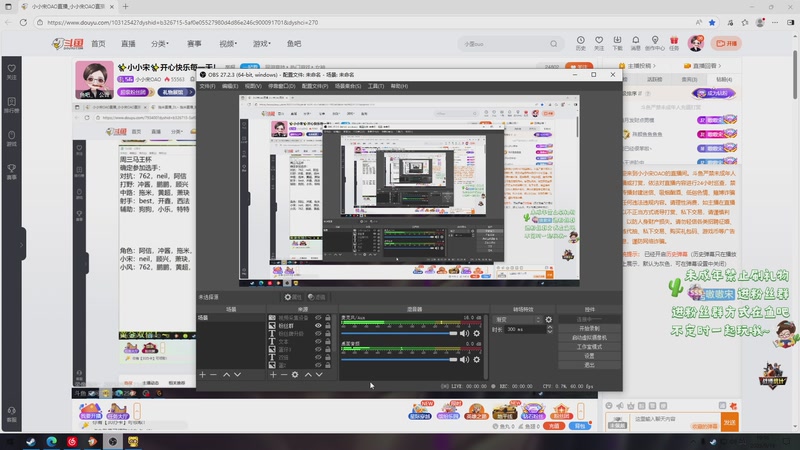Viewport: 800px width, 450px height.
Task: Open OBS 文件(F) menu
Action: tap(207, 86)
